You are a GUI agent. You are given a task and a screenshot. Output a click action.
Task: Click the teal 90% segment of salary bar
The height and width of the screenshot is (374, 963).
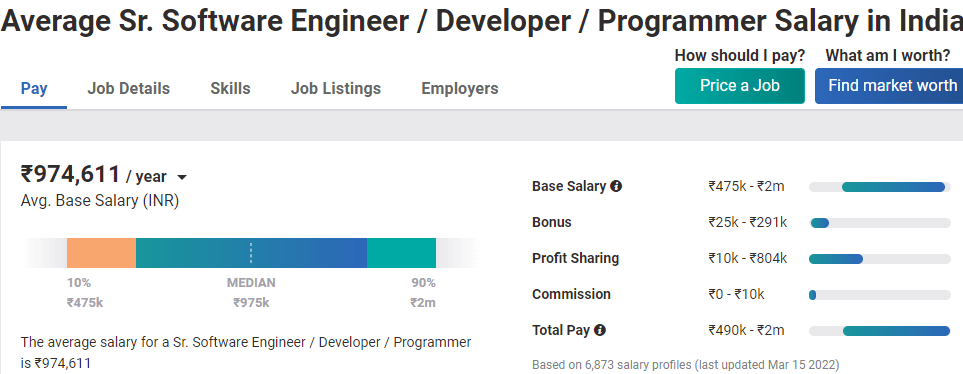tap(401, 253)
